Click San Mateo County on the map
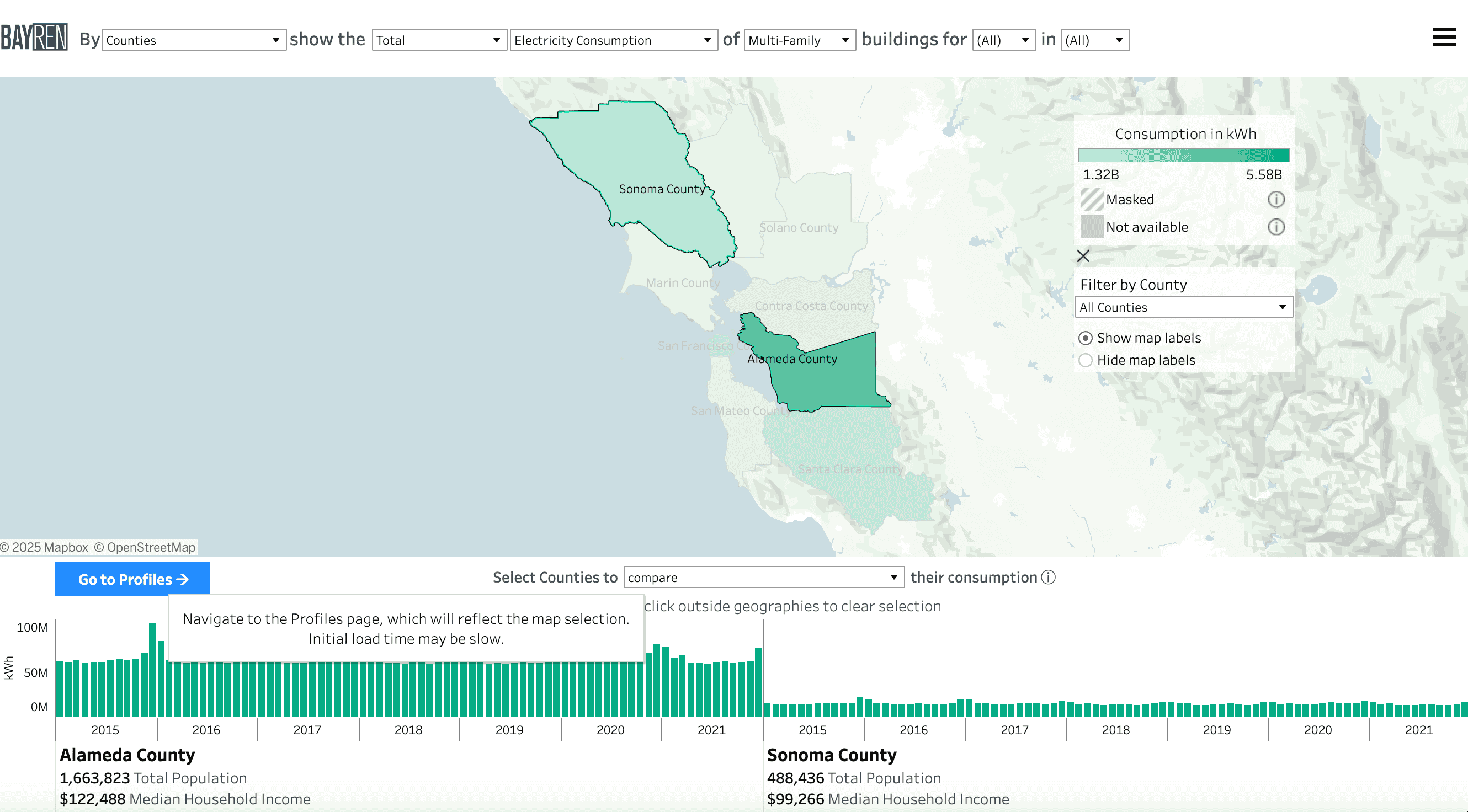 click(x=740, y=411)
